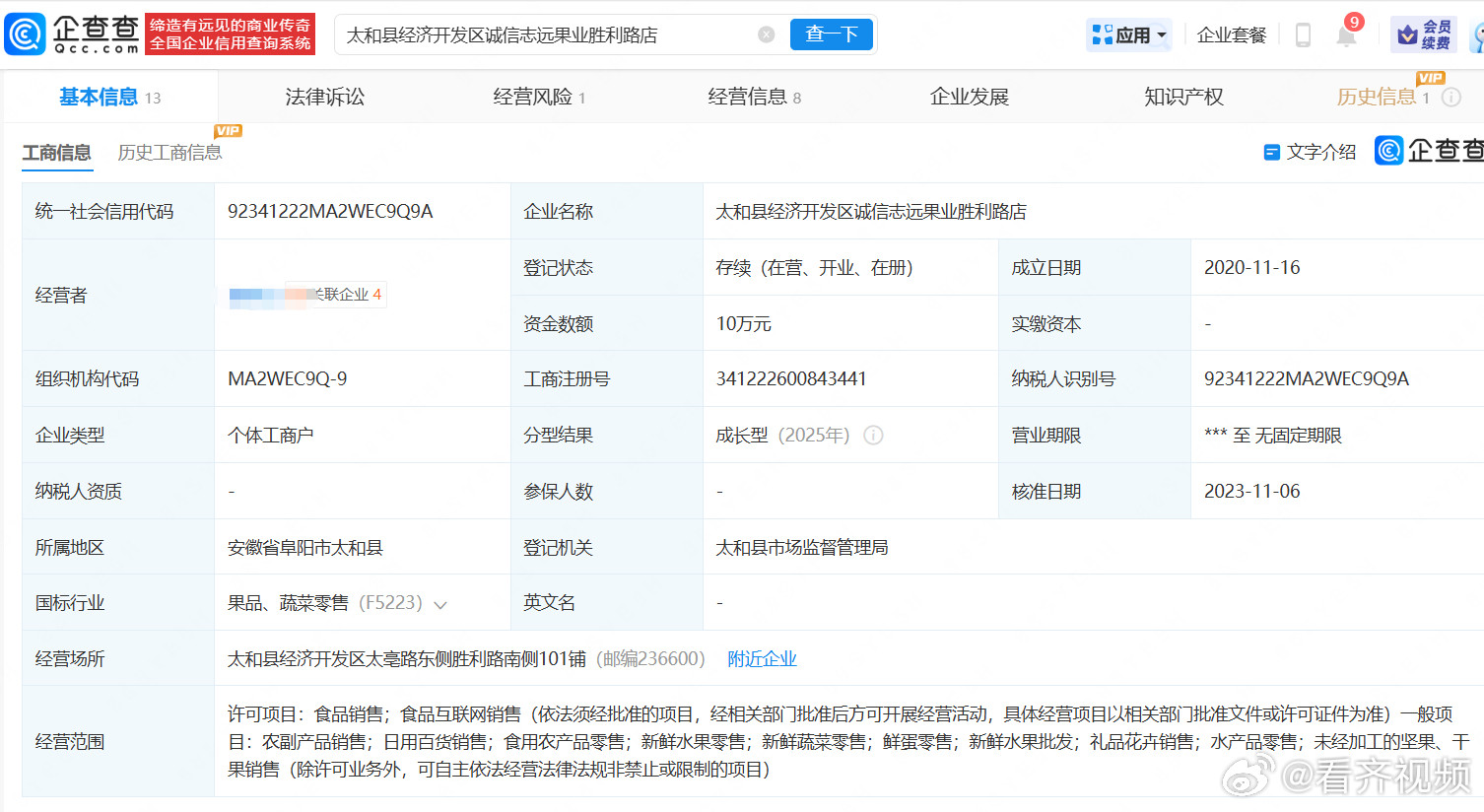Image resolution: width=1484 pixels, height=812 pixels.
Task: Click the Qcc.com logo icon
Action: [x=26, y=34]
